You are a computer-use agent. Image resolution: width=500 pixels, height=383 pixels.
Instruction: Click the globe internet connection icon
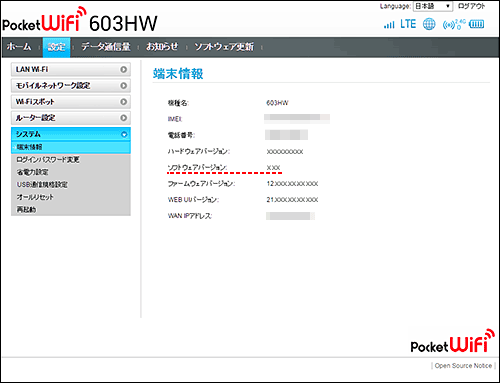[x=429, y=24]
